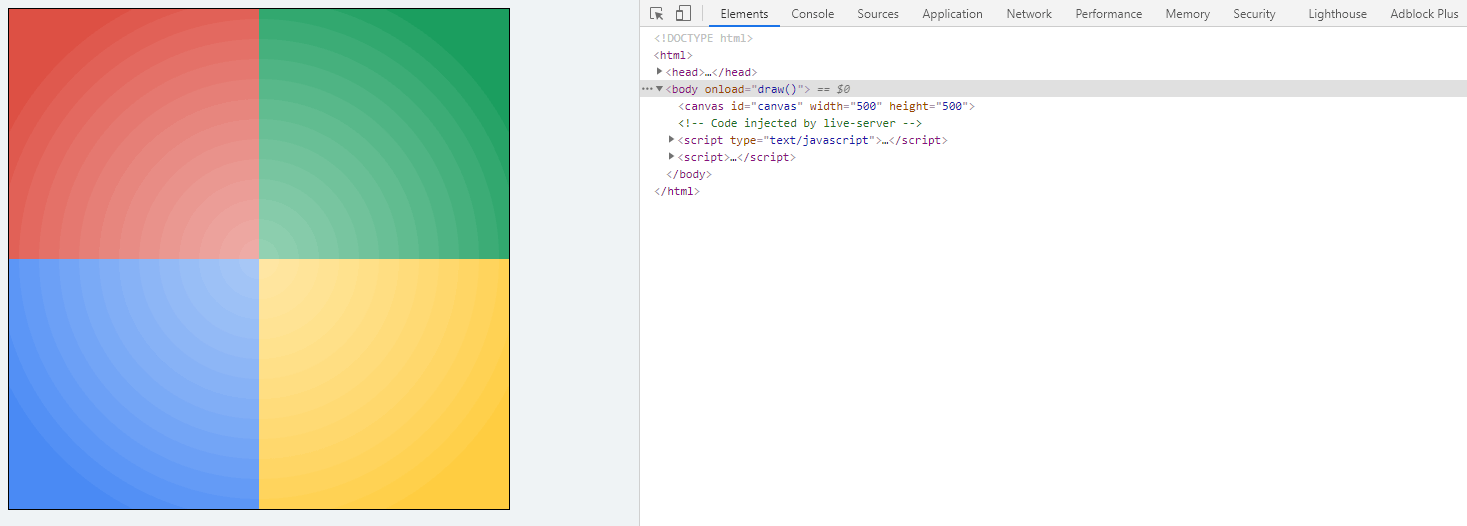Screen dimensions: 1467x526
Task: Collapse the body element node
Action: (659, 89)
